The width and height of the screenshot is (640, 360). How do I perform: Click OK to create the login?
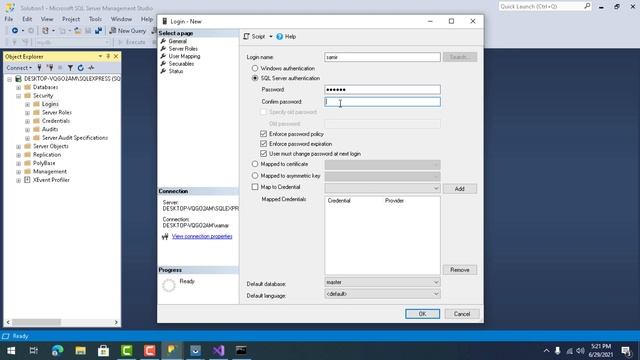(x=422, y=314)
